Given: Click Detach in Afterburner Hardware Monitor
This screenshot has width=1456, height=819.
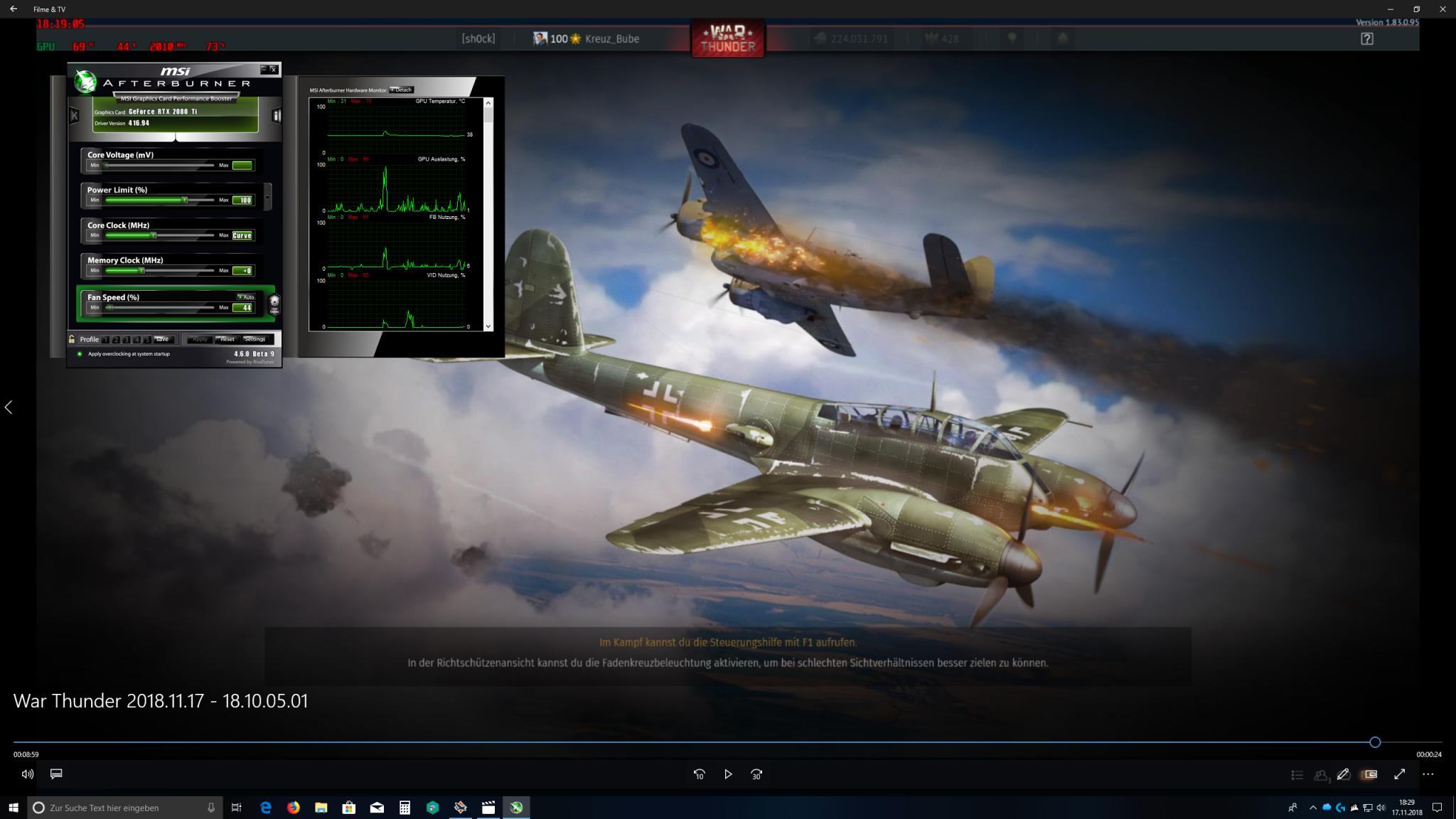Looking at the screenshot, I should coord(402,90).
